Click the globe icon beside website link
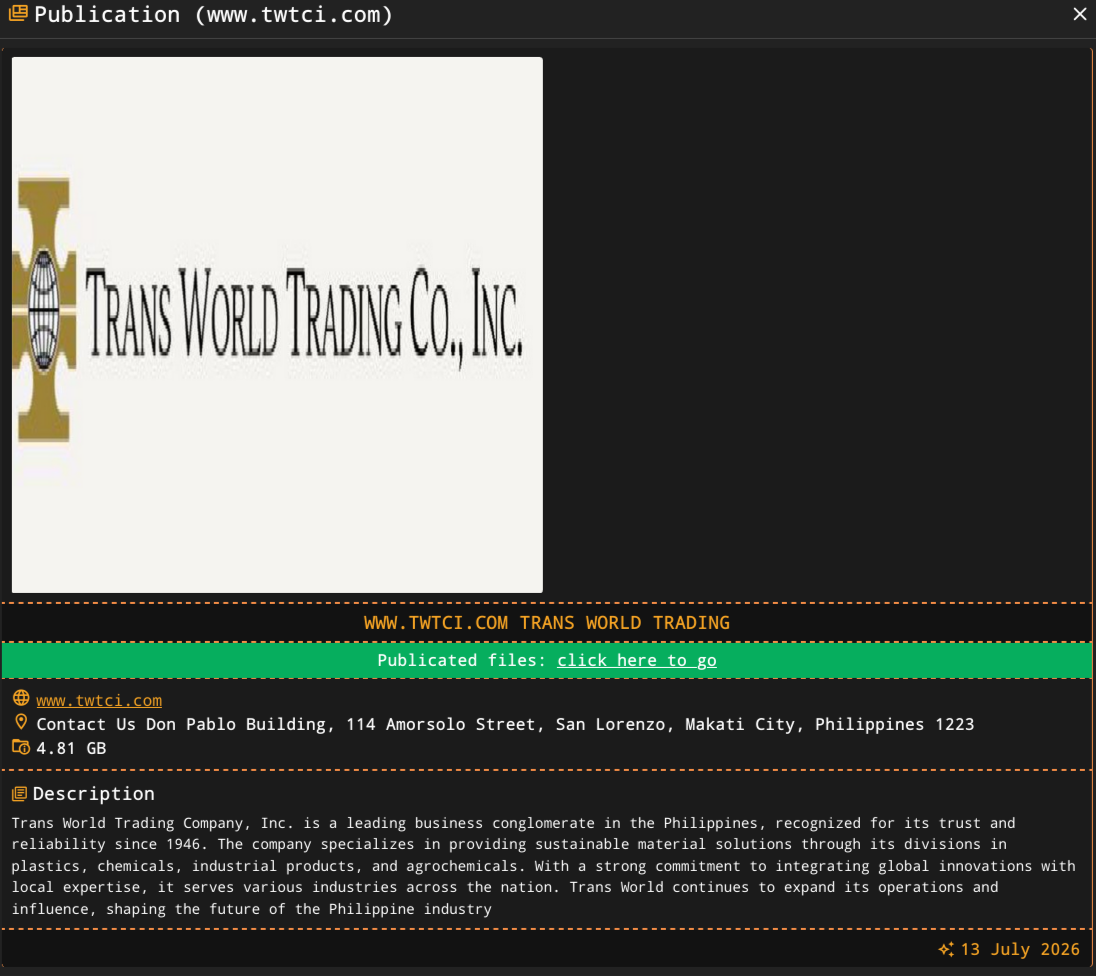Screen dimensions: 1096x976 (21, 698)
